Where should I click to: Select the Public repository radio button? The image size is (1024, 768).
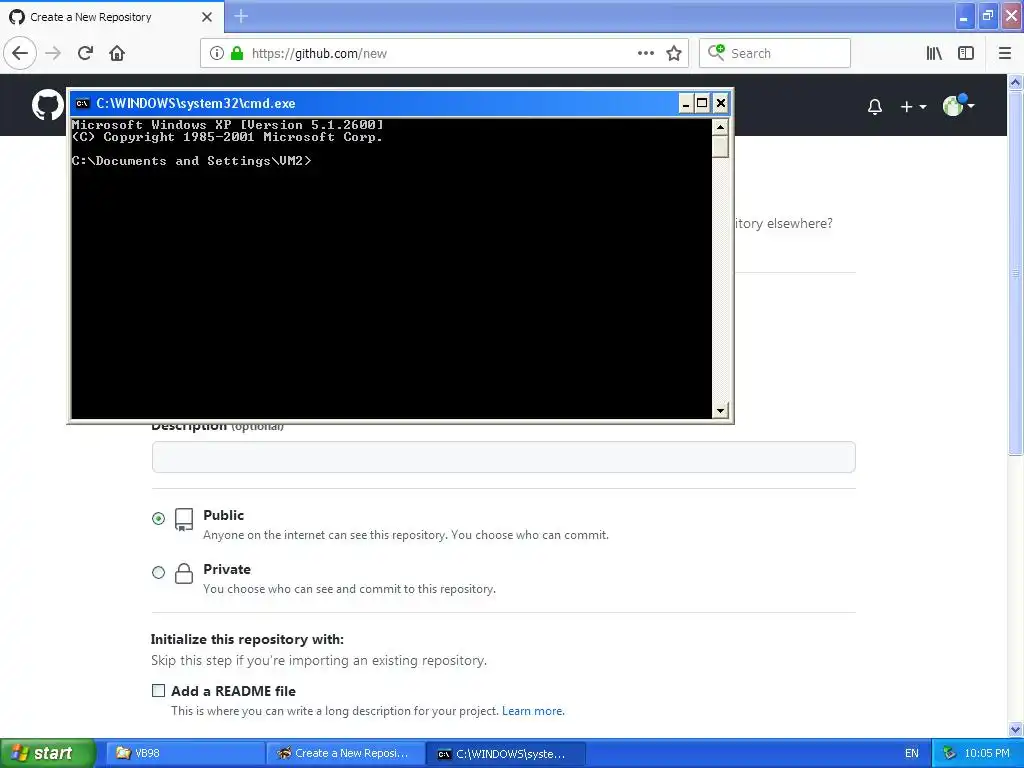point(158,519)
